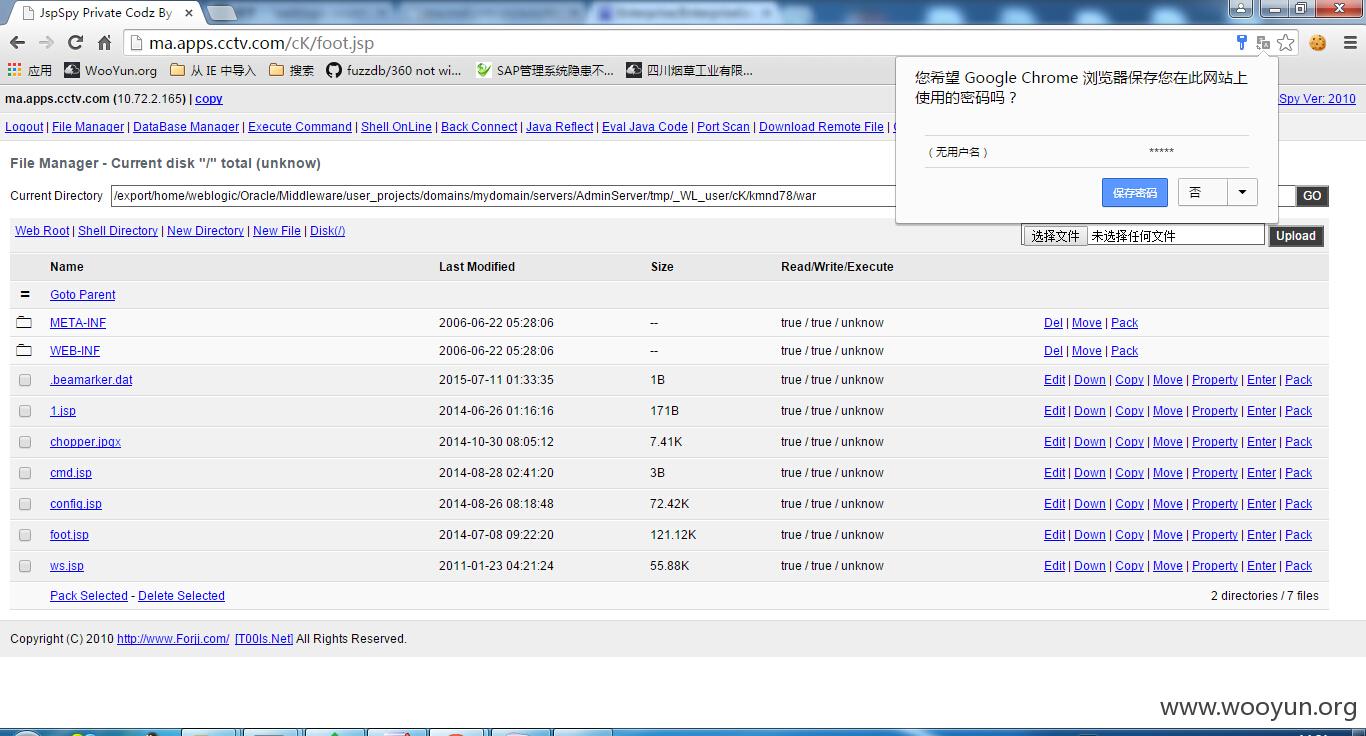Open Back Connect menu link
Image resolution: width=1366 pixels, height=736 pixels.
pyautogui.click(x=479, y=127)
